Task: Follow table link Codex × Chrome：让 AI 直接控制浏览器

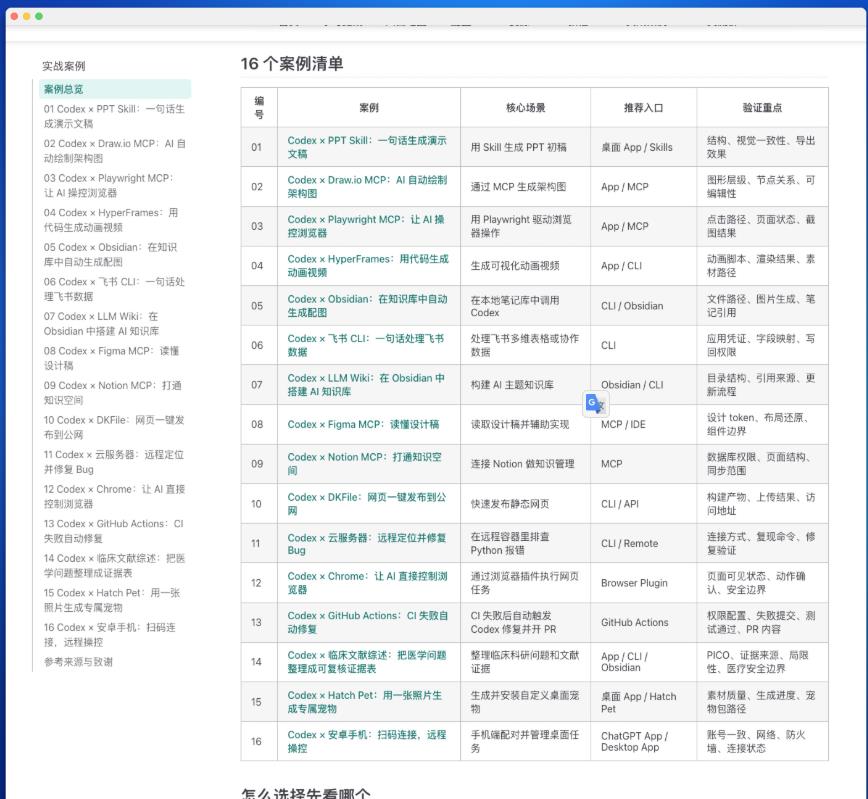Action: click(x=367, y=583)
